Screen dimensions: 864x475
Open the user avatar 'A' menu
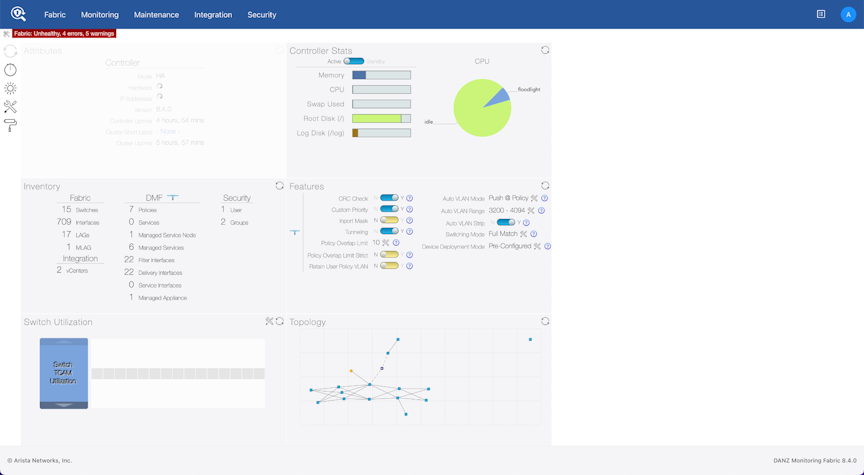pos(848,14)
